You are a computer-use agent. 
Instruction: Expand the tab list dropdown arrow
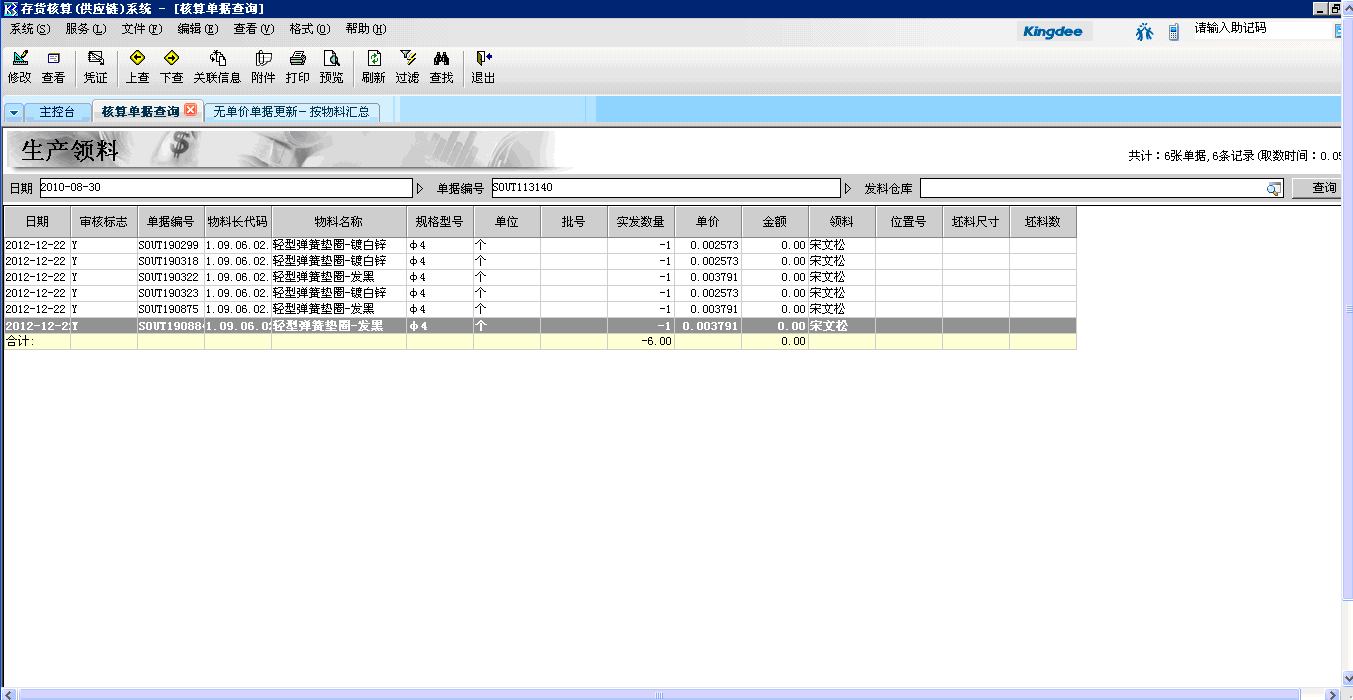coord(14,112)
